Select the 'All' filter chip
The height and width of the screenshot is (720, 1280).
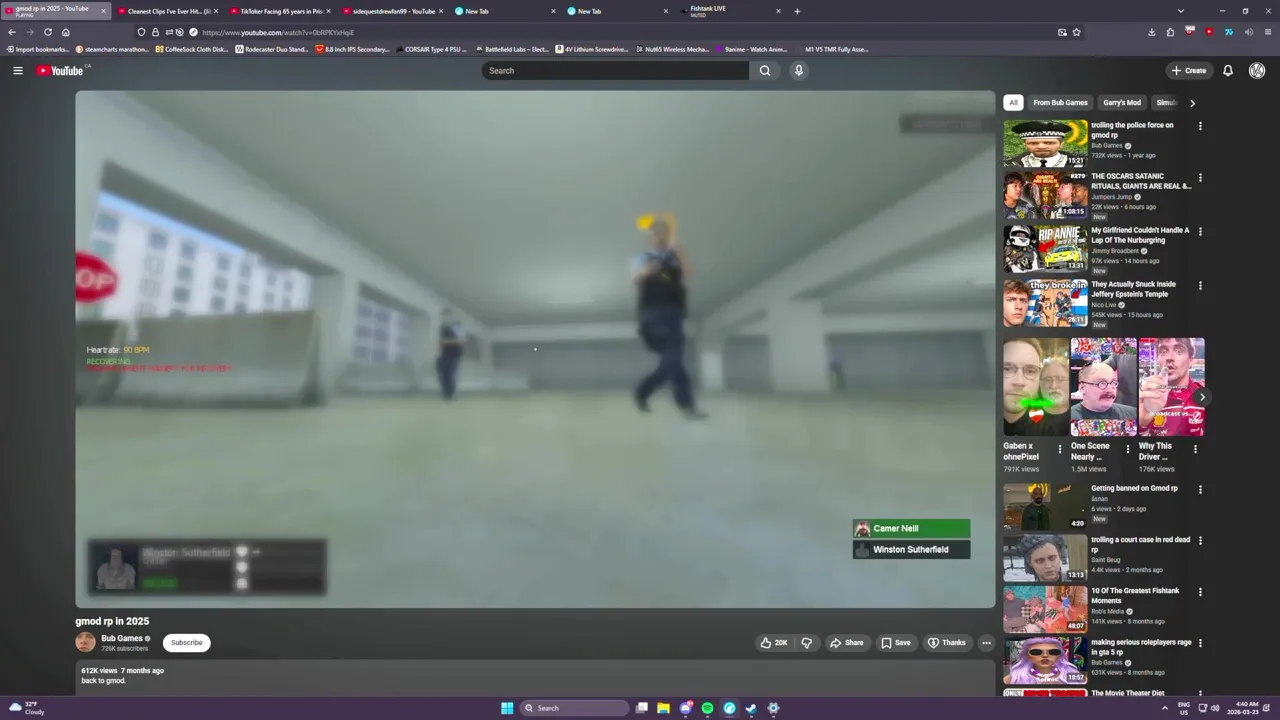coord(1013,102)
